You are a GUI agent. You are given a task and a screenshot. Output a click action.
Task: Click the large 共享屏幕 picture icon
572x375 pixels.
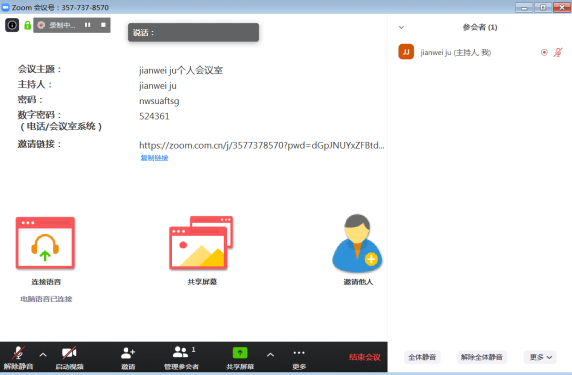click(x=201, y=243)
